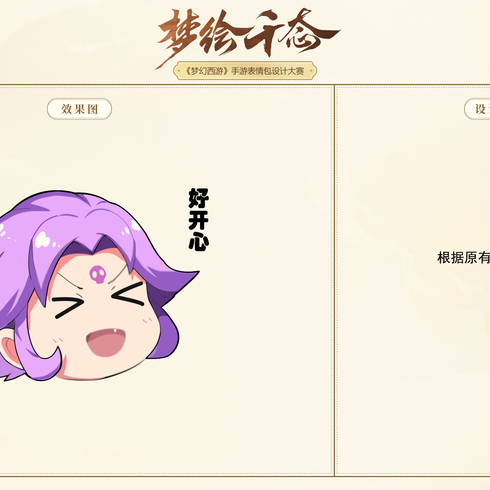Image resolution: width=490 pixels, height=490 pixels.
Task: Click the 心 character in the caption
Action: tap(199, 242)
